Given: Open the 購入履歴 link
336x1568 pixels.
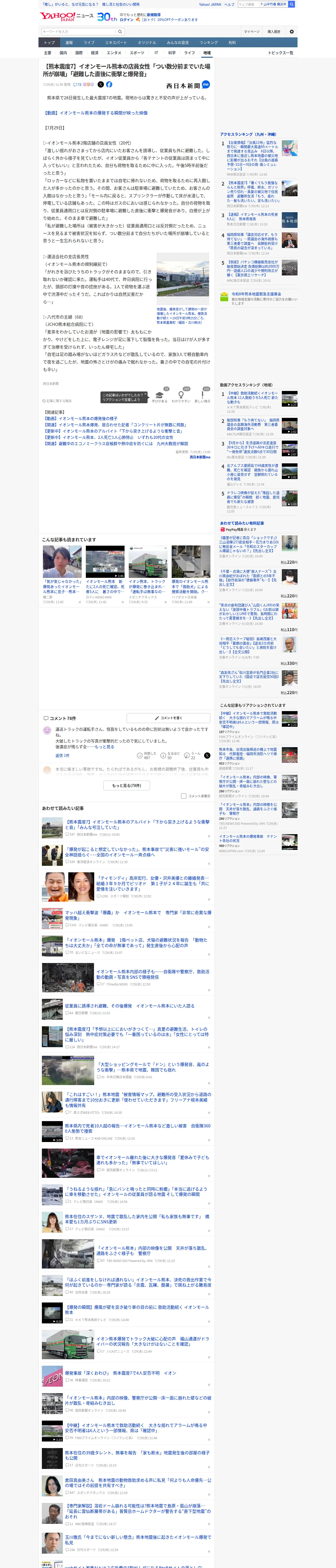Looking at the screenshot, I should 274,32.
